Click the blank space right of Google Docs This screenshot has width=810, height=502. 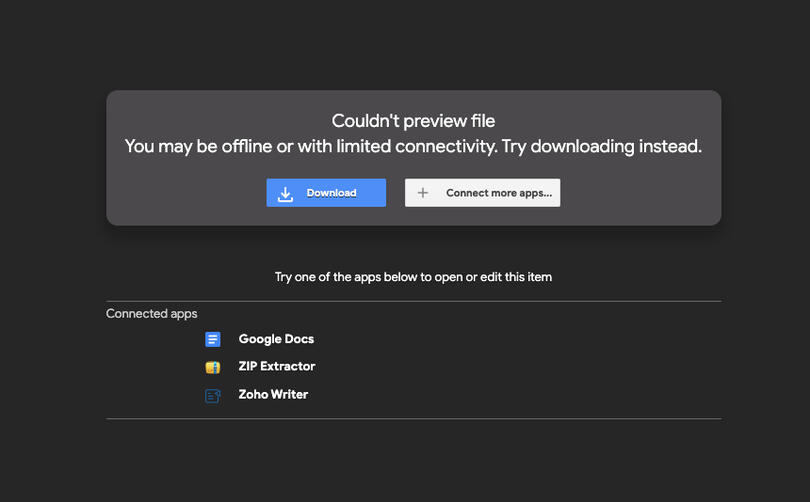[x=500, y=339]
